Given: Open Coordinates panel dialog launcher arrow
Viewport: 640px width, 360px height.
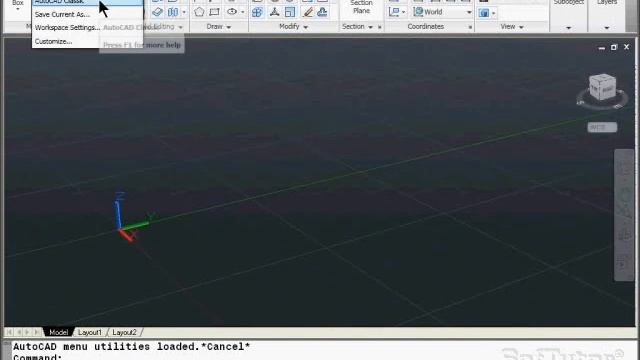Looking at the screenshot, I should point(470,27).
